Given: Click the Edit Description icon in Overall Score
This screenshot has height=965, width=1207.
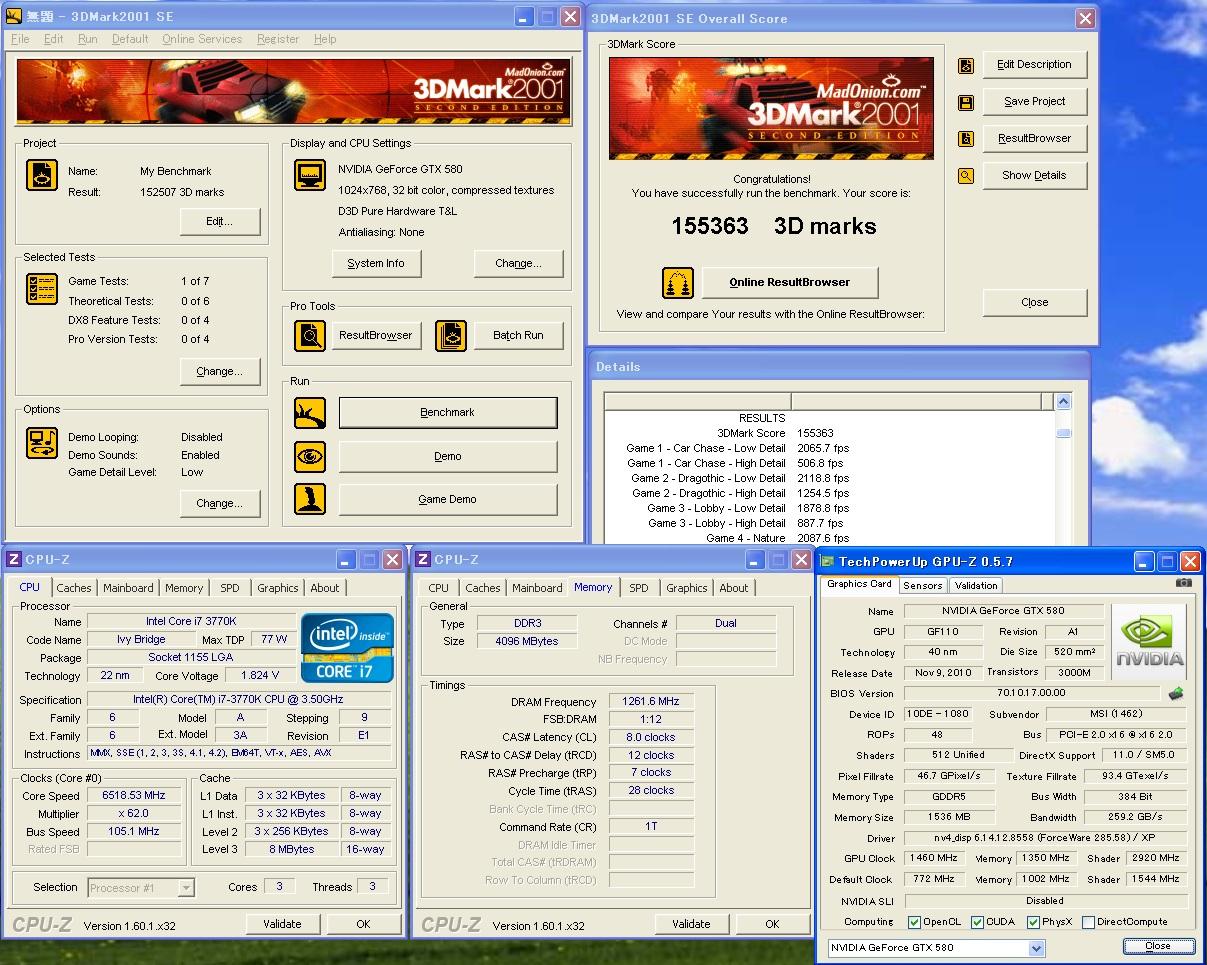Looking at the screenshot, I should click(x=966, y=65).
